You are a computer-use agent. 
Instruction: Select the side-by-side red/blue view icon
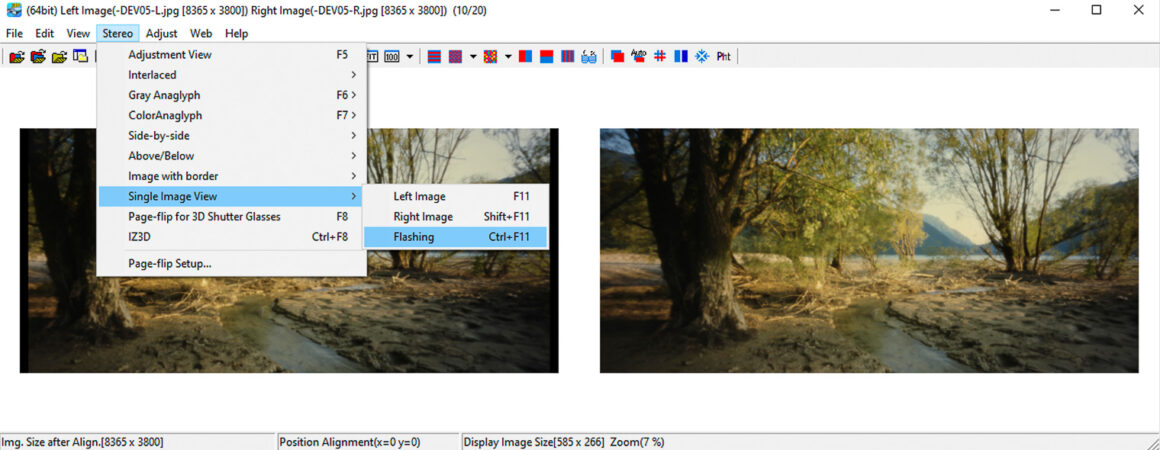pos(525,57)
